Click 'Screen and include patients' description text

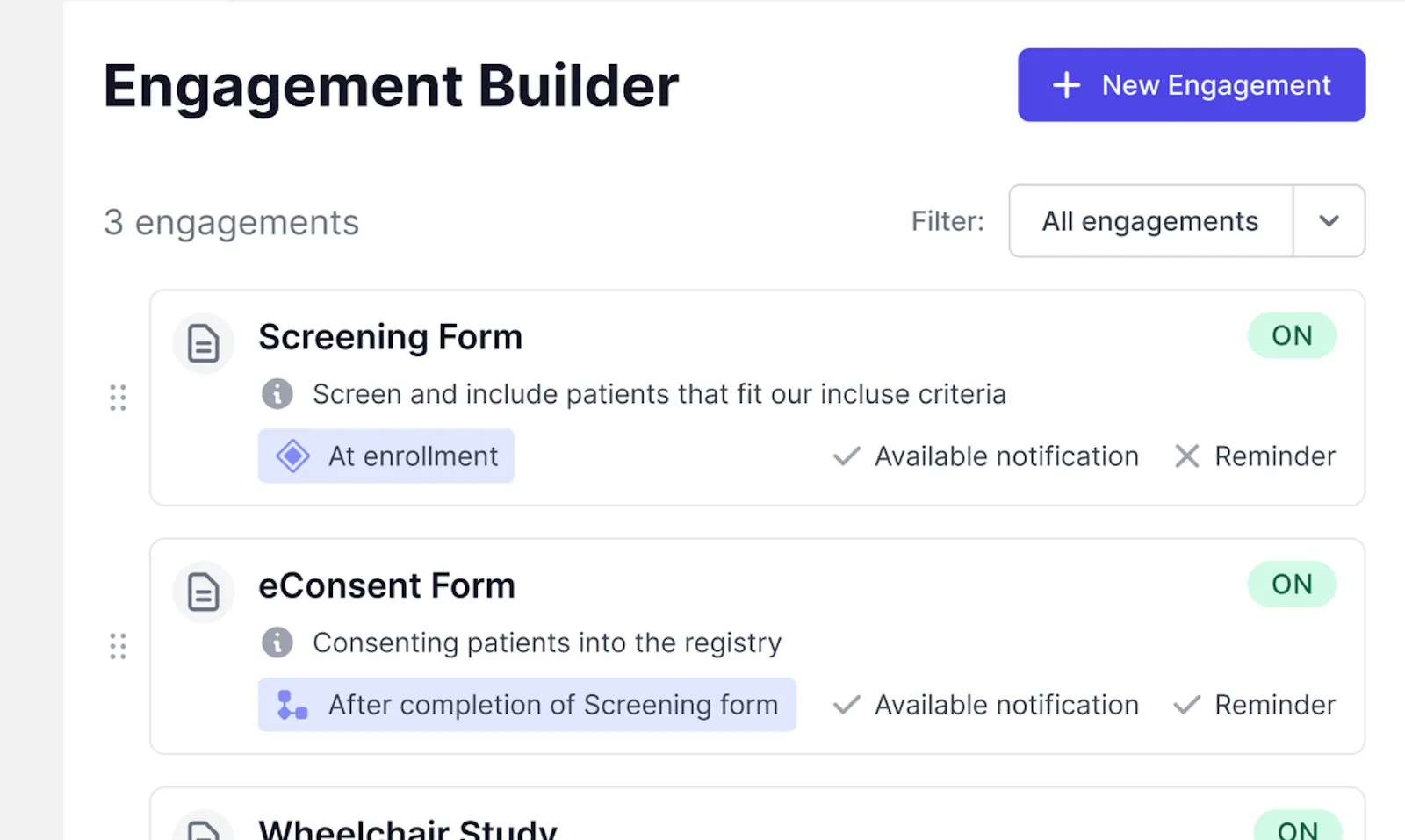[659, 394]
